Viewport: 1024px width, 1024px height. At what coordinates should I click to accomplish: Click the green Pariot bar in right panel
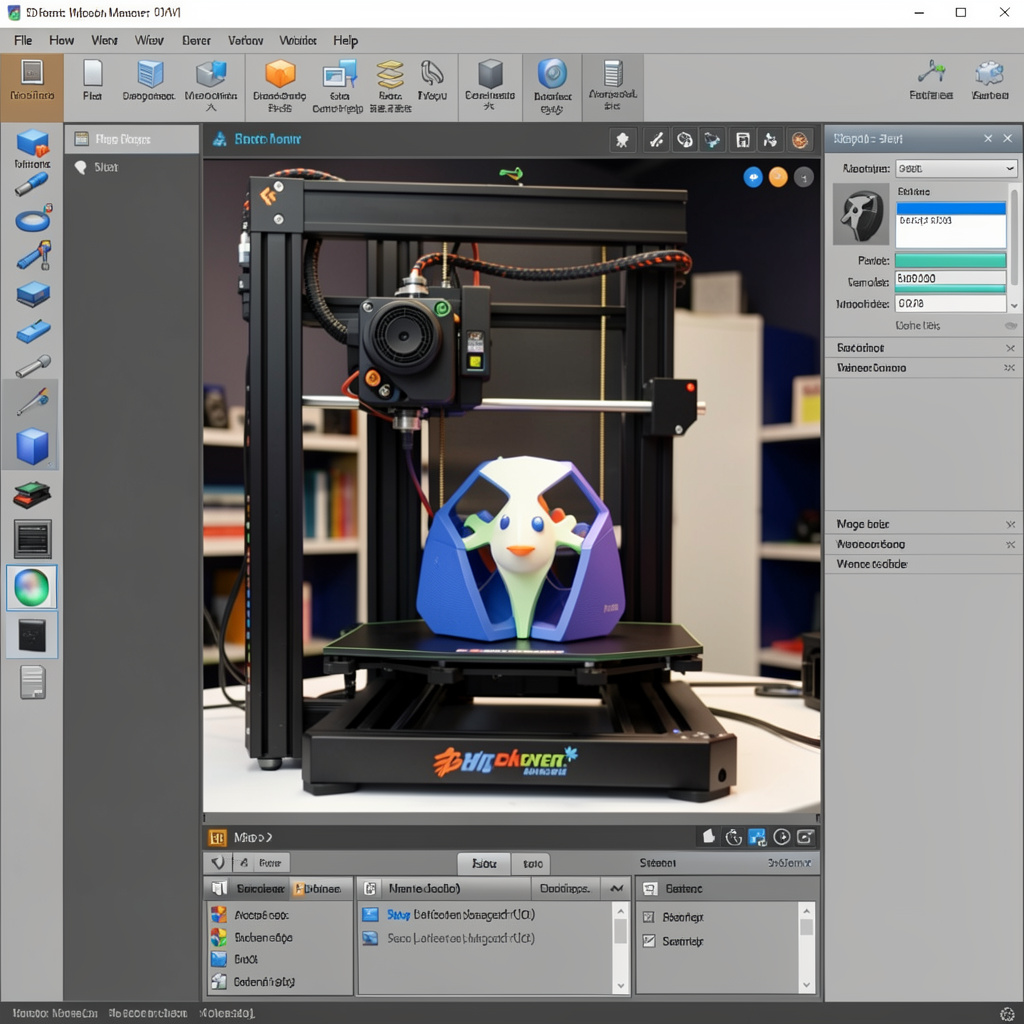click(950, 260)
